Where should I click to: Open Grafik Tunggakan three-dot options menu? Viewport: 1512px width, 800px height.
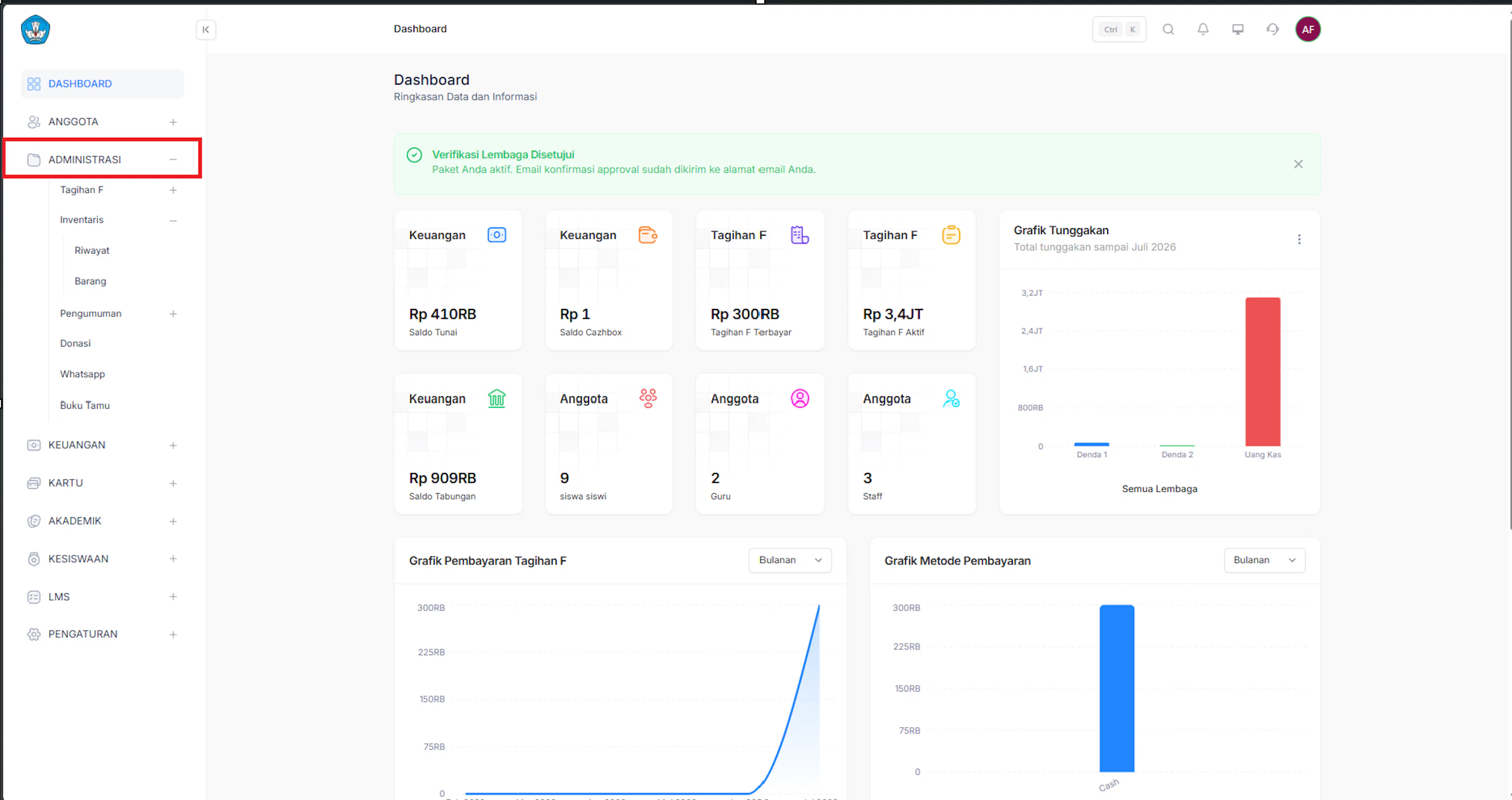(1299, 239)
